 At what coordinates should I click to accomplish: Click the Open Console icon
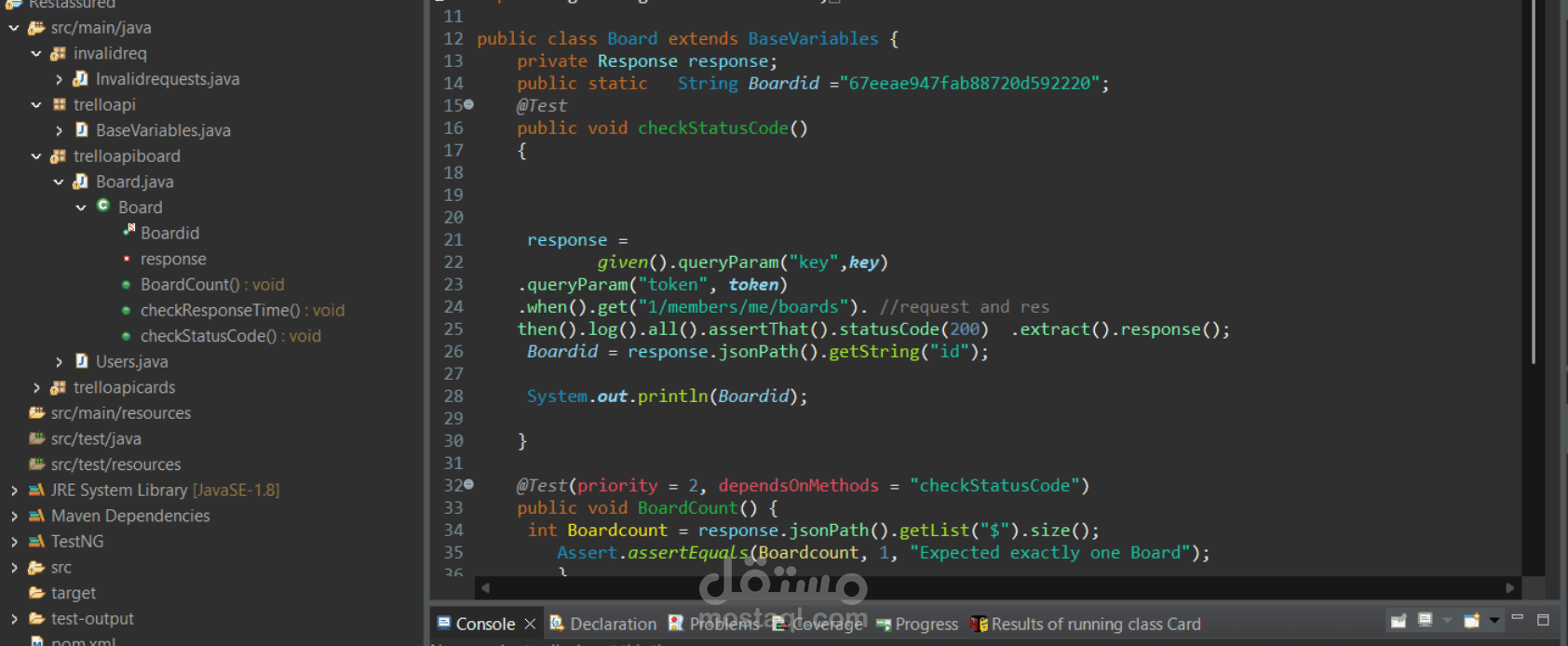coord(1472,621)
